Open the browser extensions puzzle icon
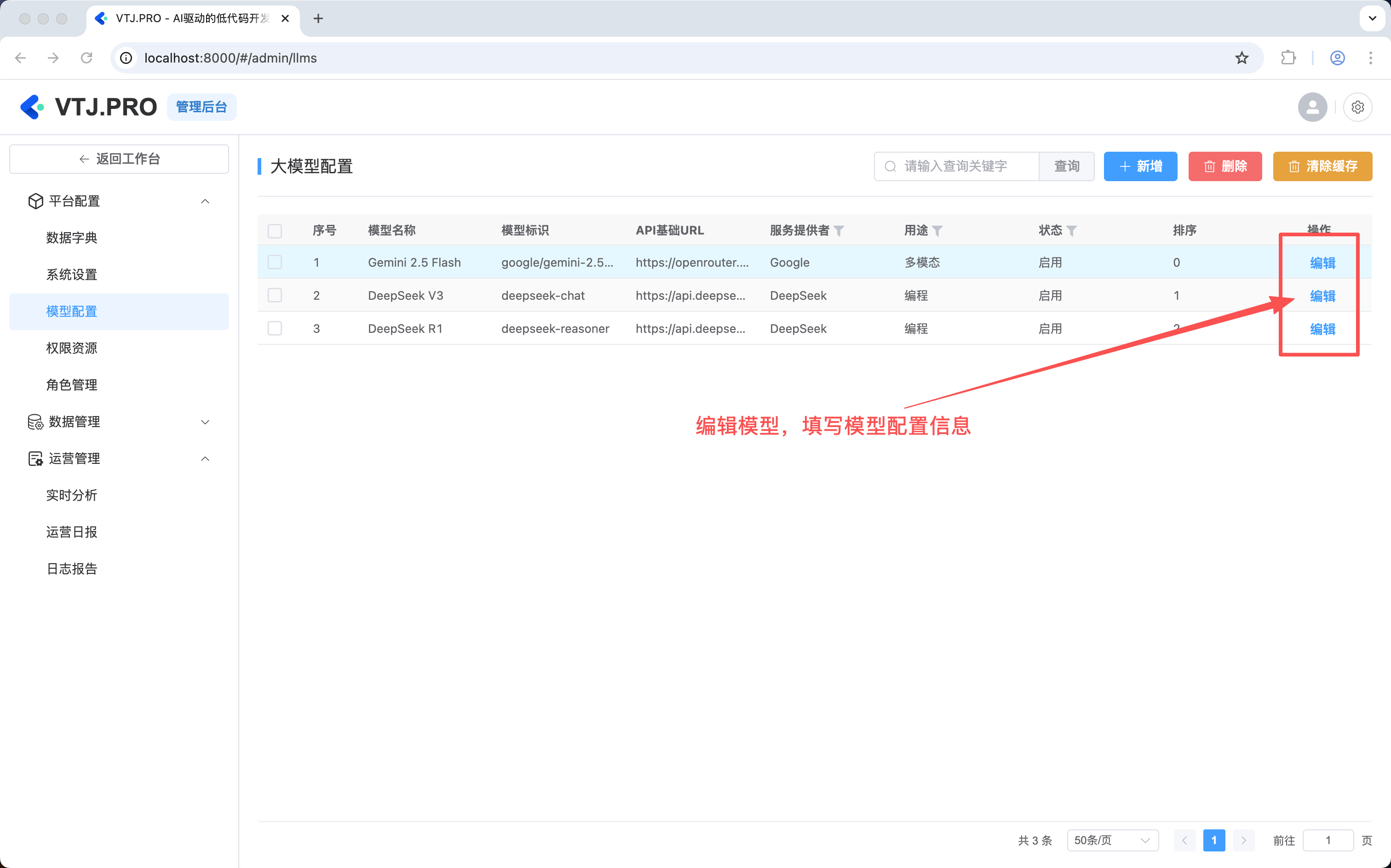 [1288, 58]
